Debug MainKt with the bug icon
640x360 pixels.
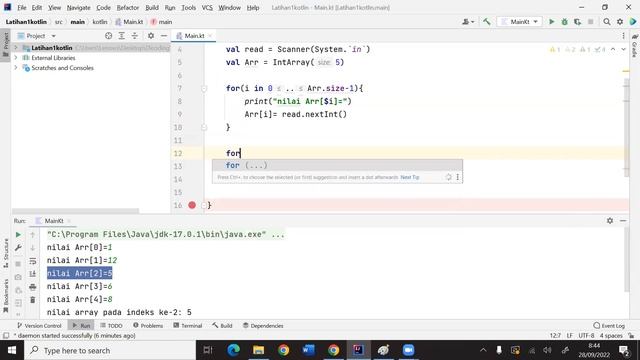coord(564,22)
